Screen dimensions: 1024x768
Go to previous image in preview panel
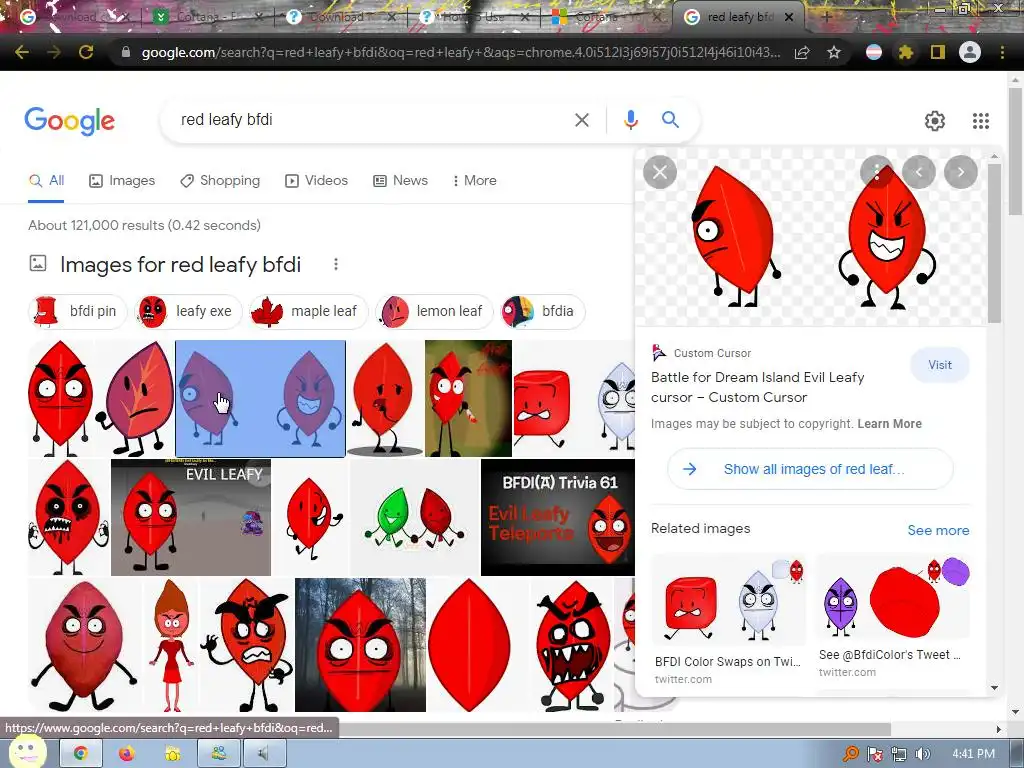click(x=919, y=172)
